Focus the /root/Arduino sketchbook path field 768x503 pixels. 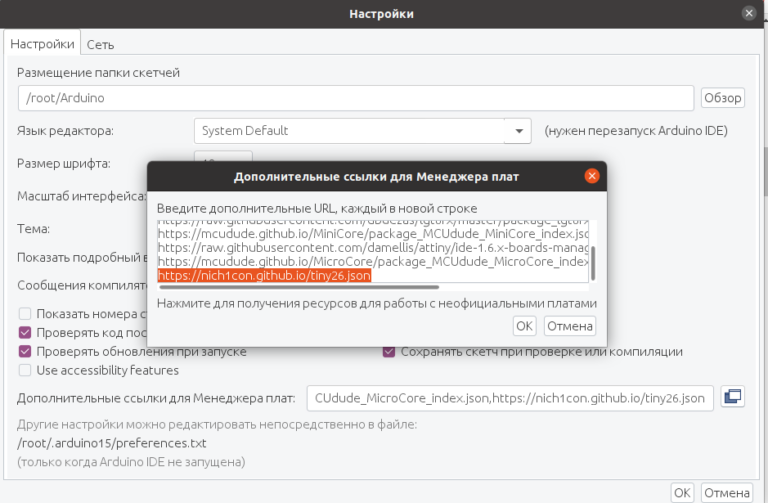pyautogui.click(x=355, y=98)
